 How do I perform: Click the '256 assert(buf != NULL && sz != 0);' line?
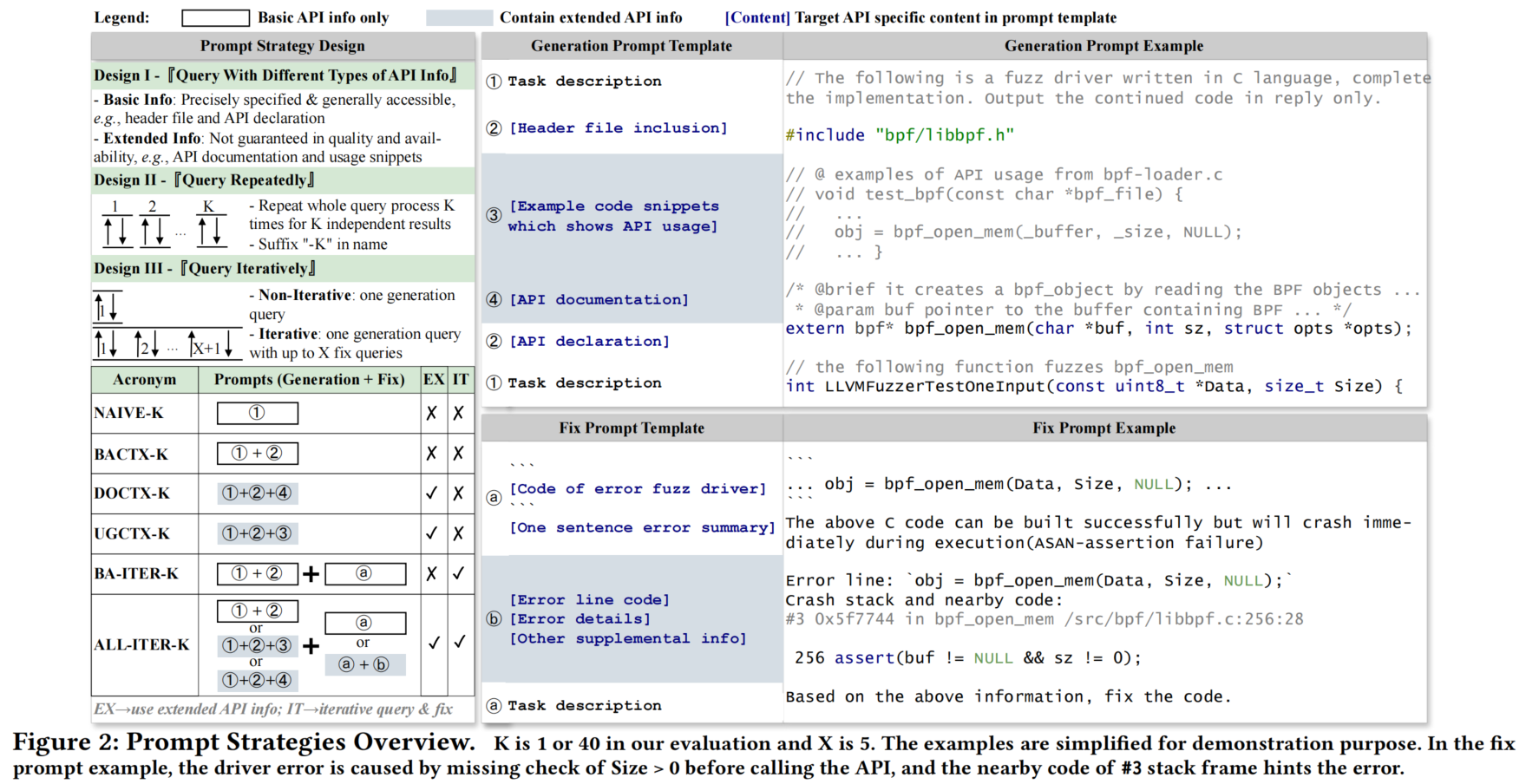point(968,658)
